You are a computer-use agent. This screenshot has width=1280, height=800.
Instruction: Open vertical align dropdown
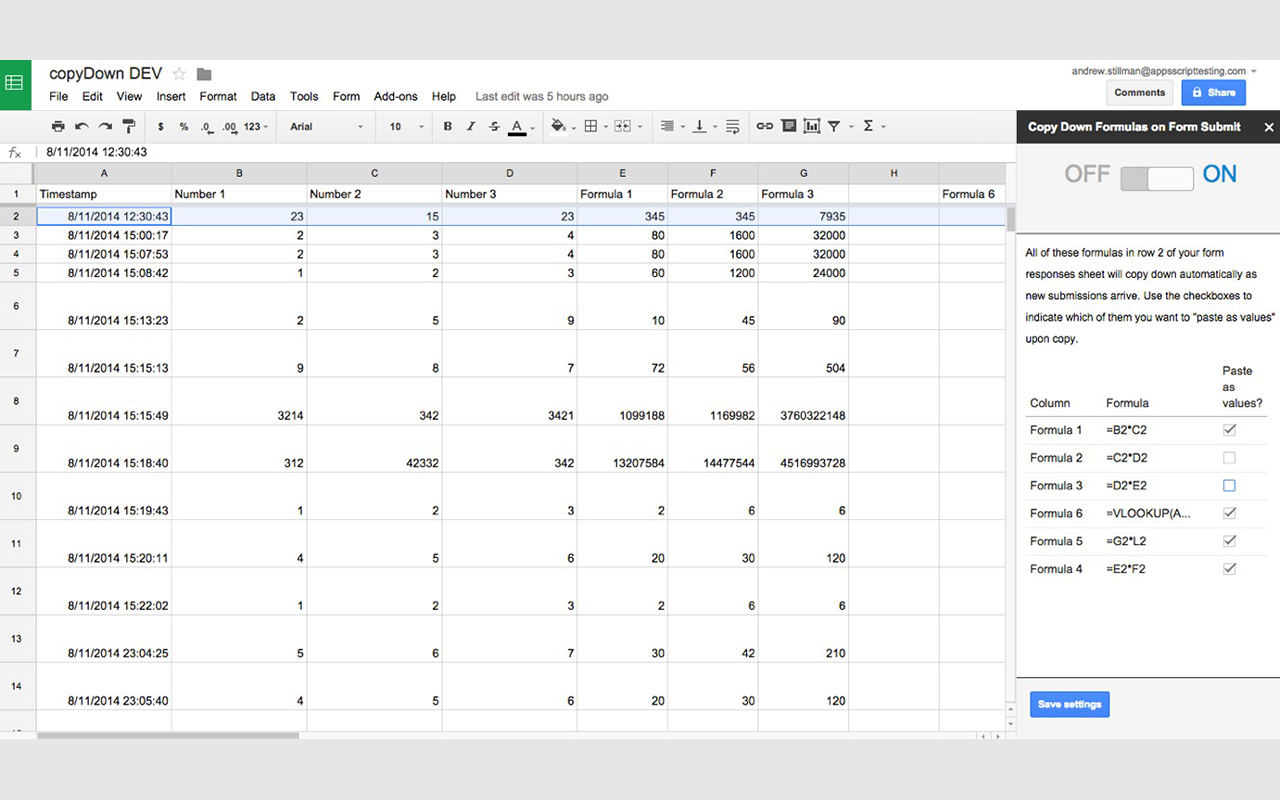[704, 127]
